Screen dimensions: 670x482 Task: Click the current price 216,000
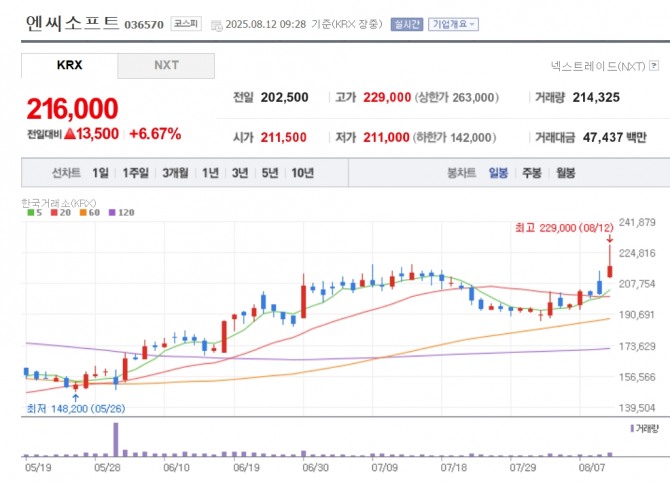coord(72,109)
